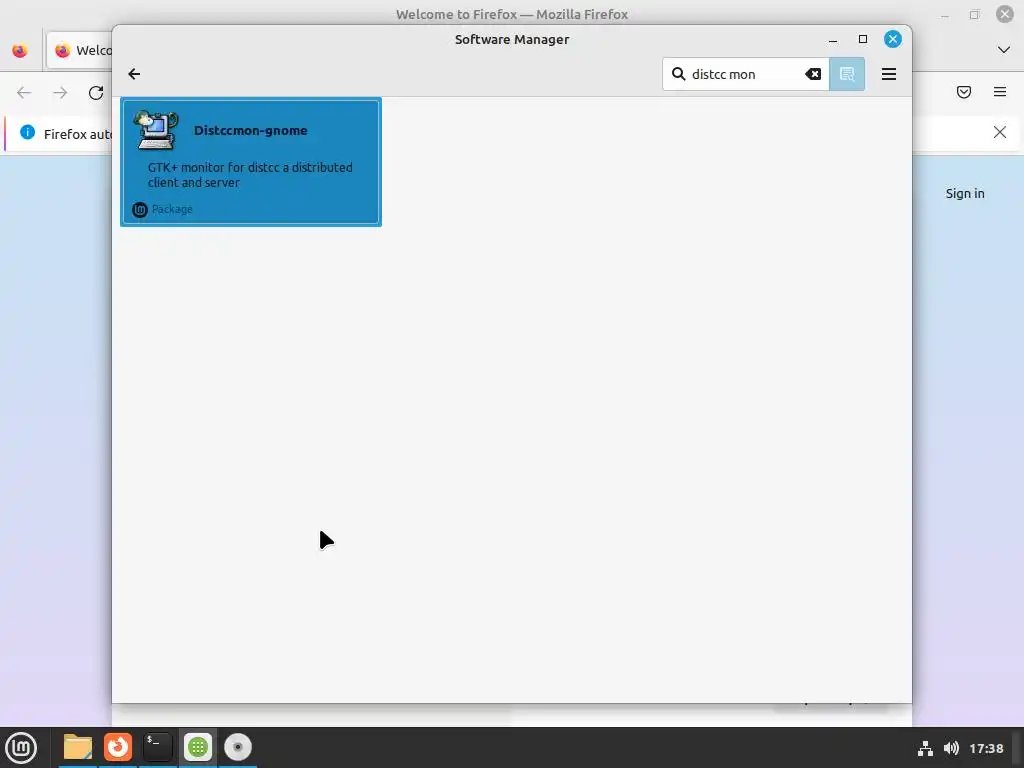Select the Welcome tab in Firefox
The image size is (1024, 768).
click(x=80, y=50)
